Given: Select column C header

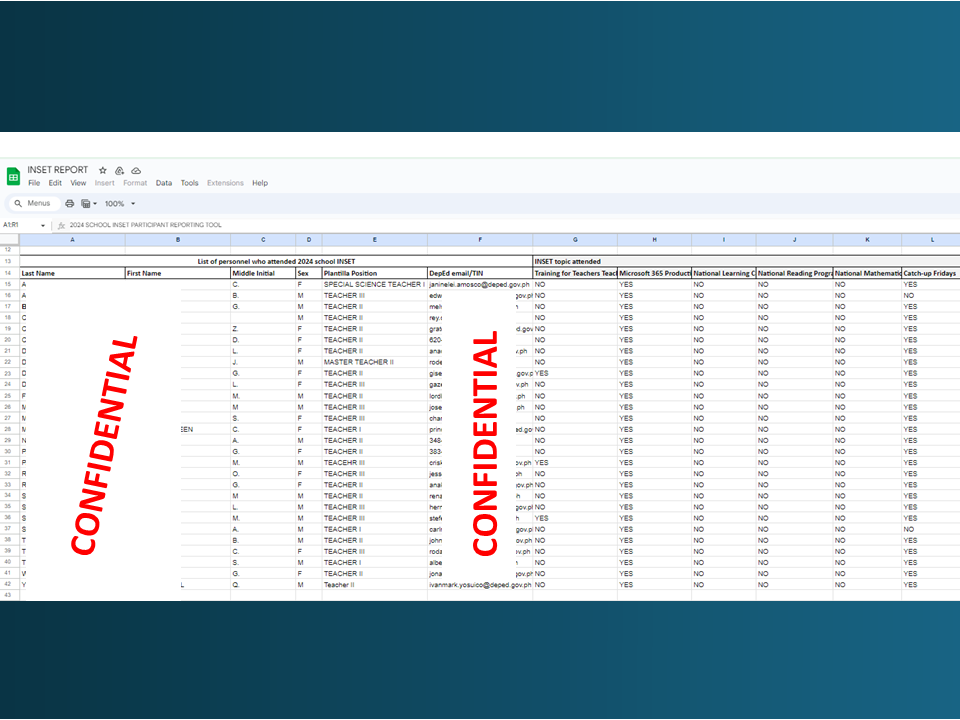Looking at the screenshot, I should pyautogui.click(x=263, y=240).
